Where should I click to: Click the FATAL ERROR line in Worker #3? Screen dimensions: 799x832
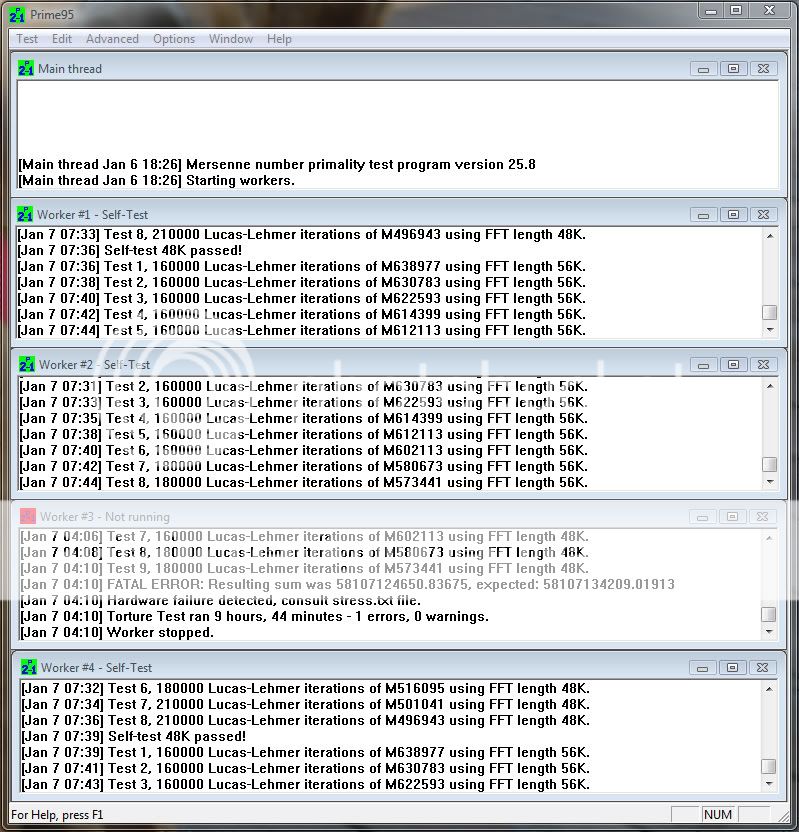pos(348,585)
